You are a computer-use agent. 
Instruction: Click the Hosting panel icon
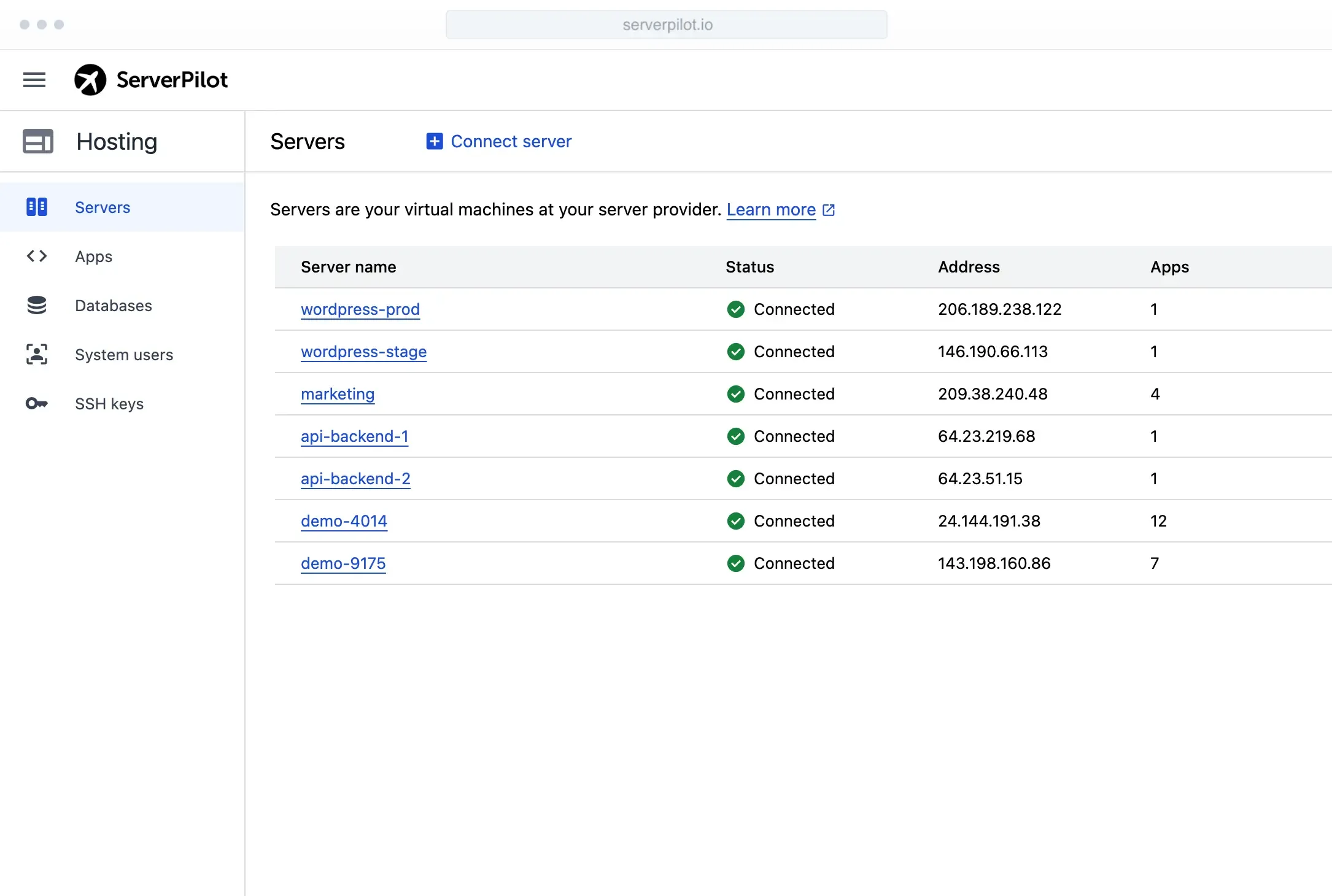[38, 141]
